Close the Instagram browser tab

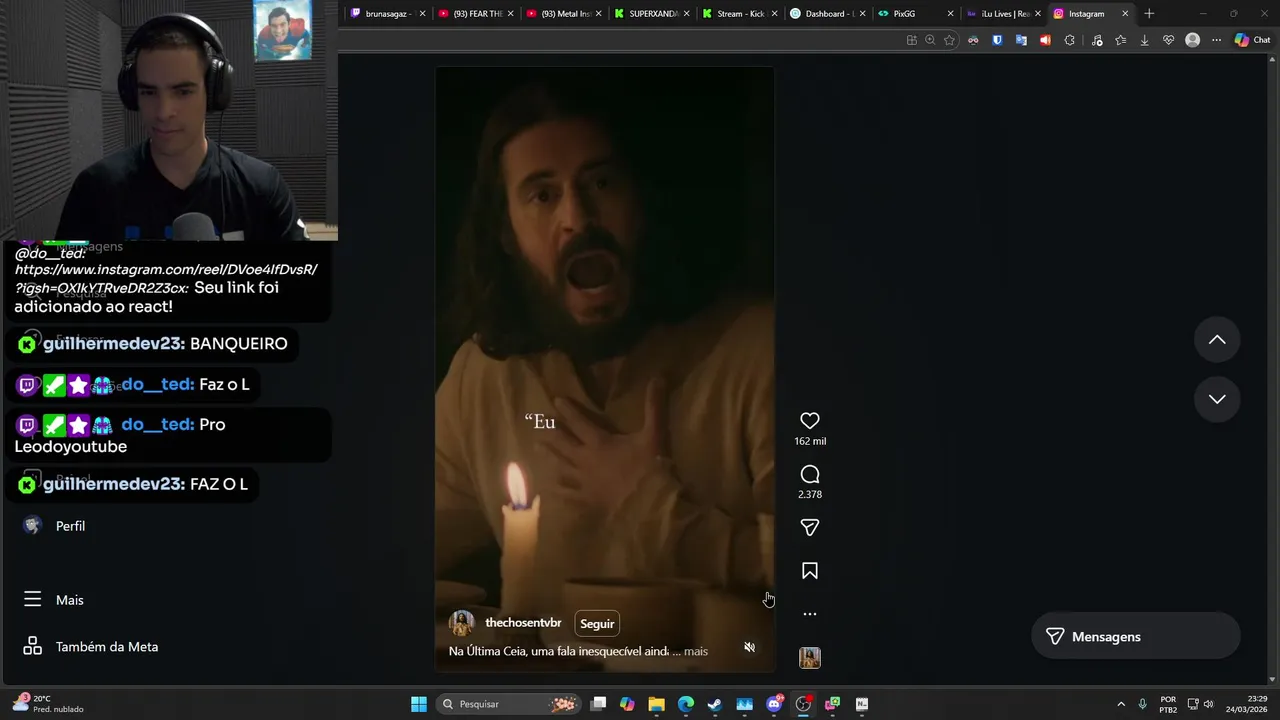click(1125, 14)
